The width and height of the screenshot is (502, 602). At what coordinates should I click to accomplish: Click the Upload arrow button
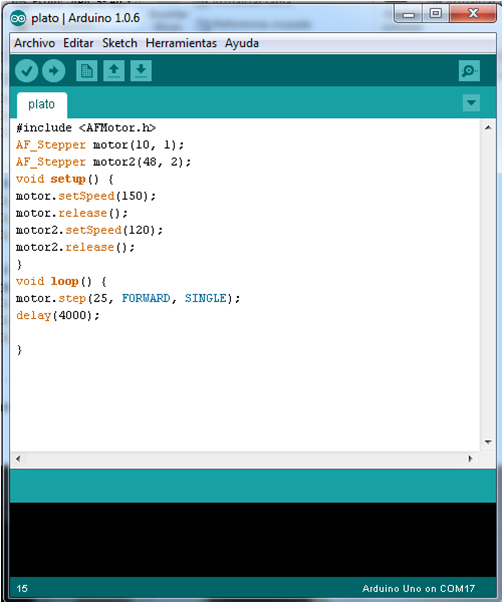53,71
